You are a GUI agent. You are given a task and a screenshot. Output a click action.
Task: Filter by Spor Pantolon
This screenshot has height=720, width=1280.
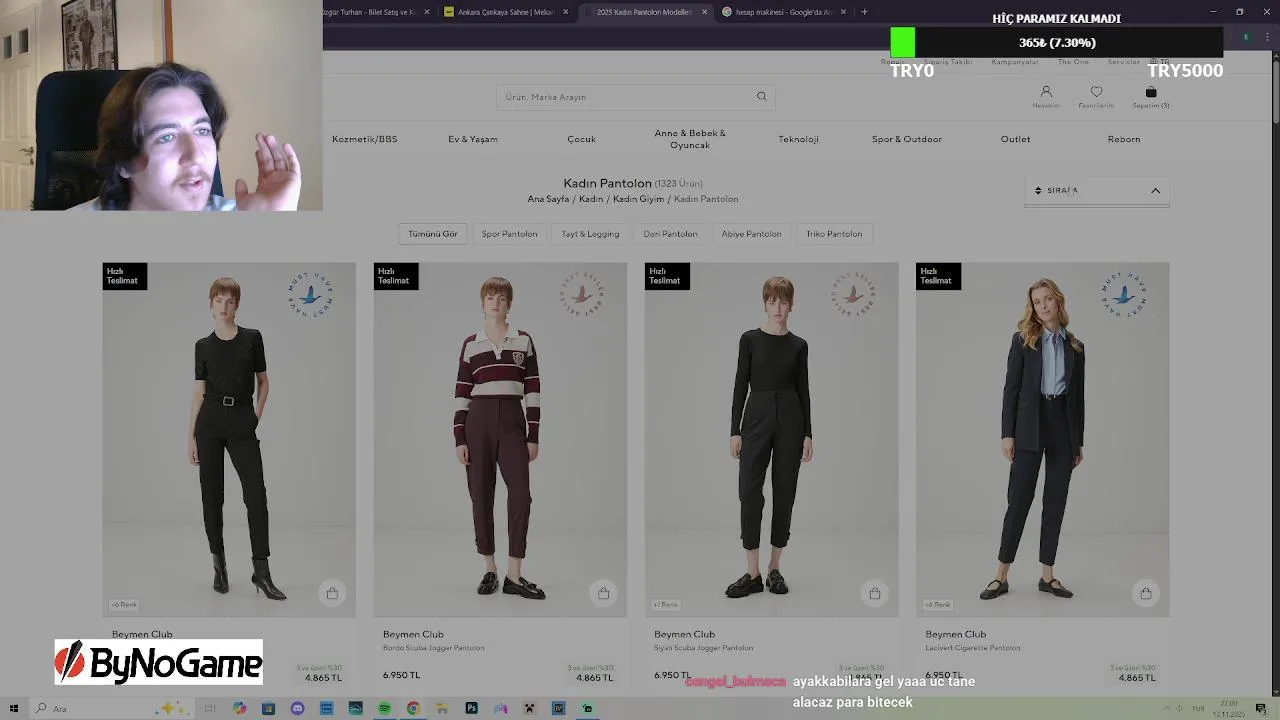[509, 234]
